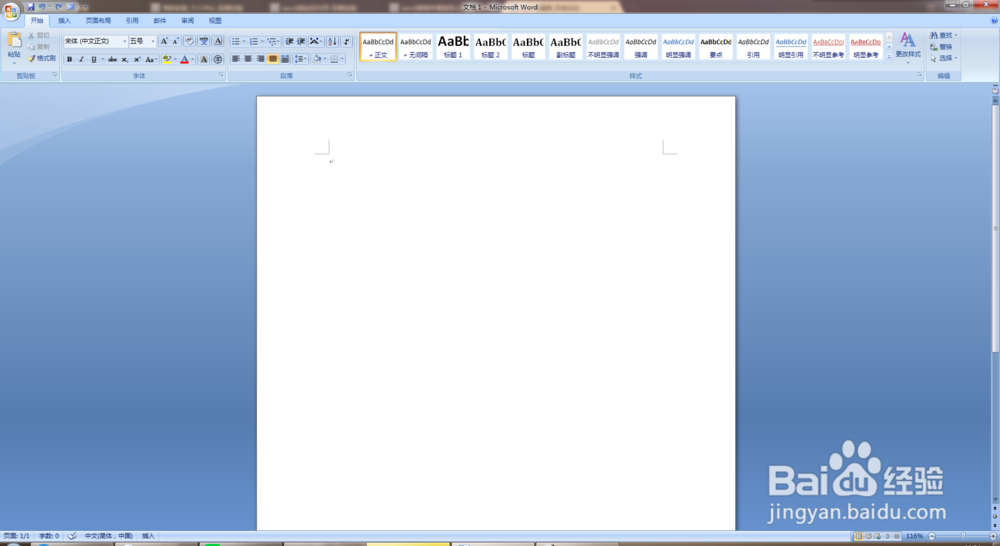Select the highlighted justify alignment button

pyautogui.click(x=272, y=59)
